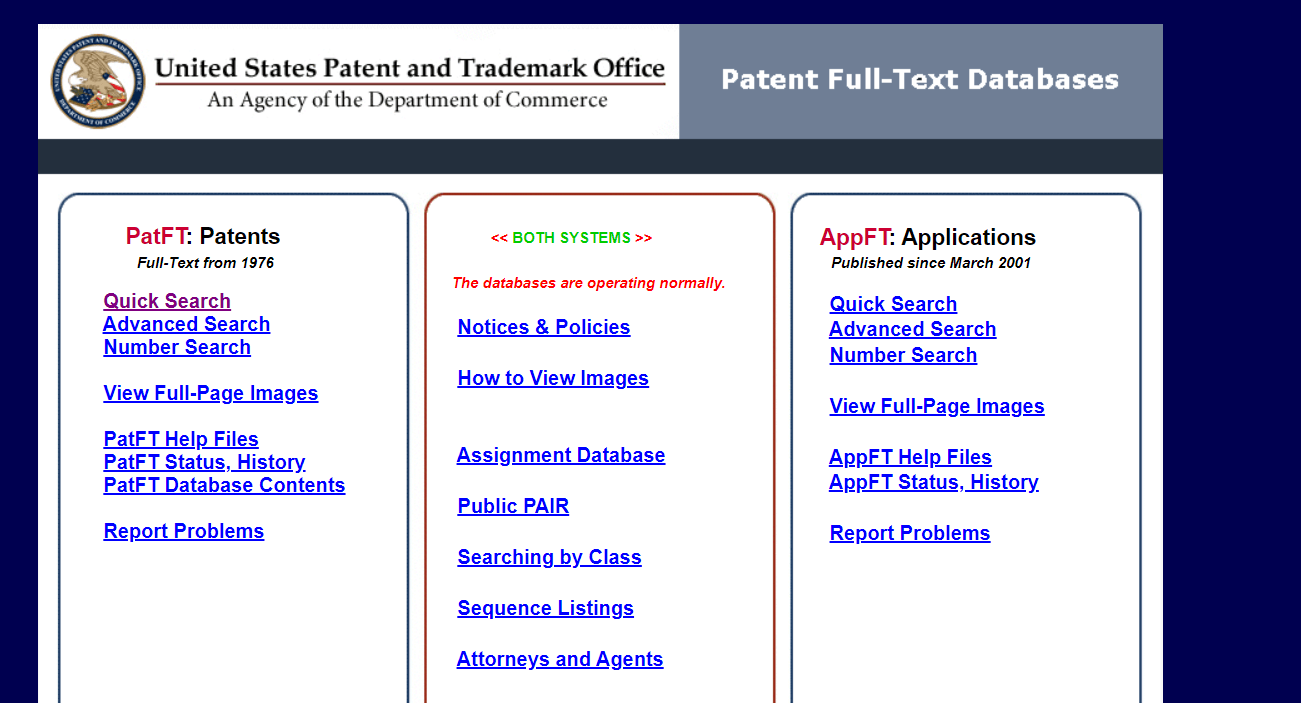Image resolution: width=1301 pixels, height=703 pixels.
Task: Open Attorneys and Agents link
Action: point(560,659)
